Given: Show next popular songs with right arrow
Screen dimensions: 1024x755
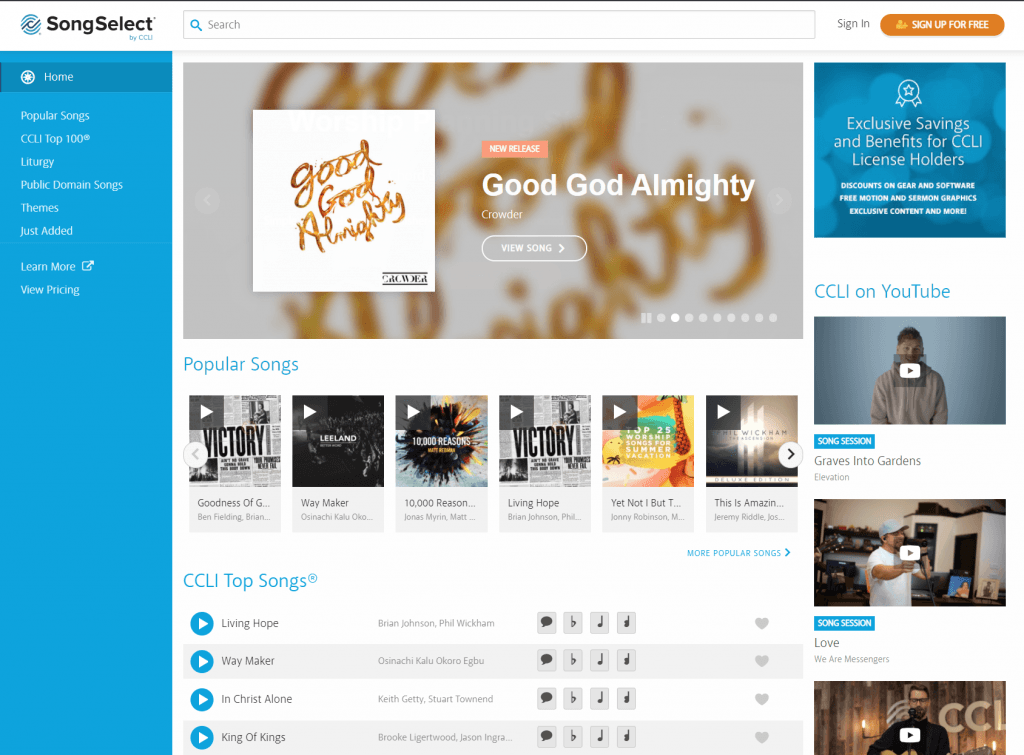Looking at the screenshot, I should pyautogui.click(x=790, y=454).
